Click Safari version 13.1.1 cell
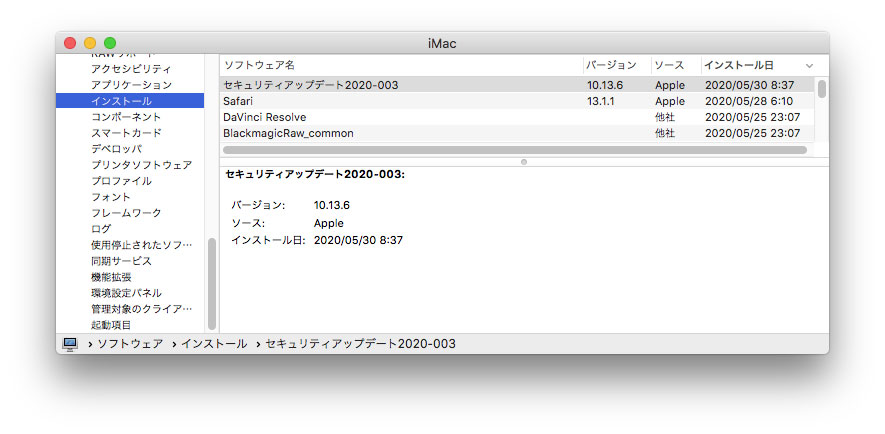Viewport: 885px width, 434px height. (601, 102)
